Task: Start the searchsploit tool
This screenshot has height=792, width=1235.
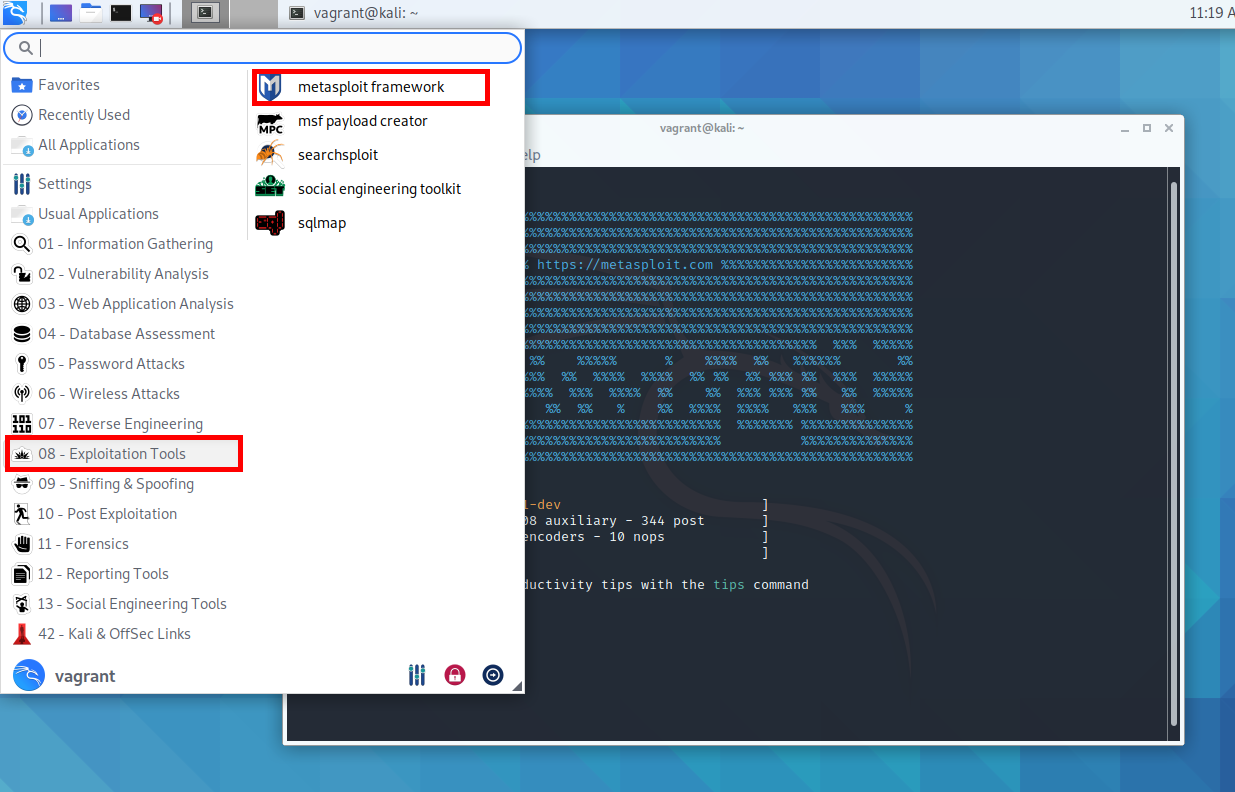Action: point(337,155)
